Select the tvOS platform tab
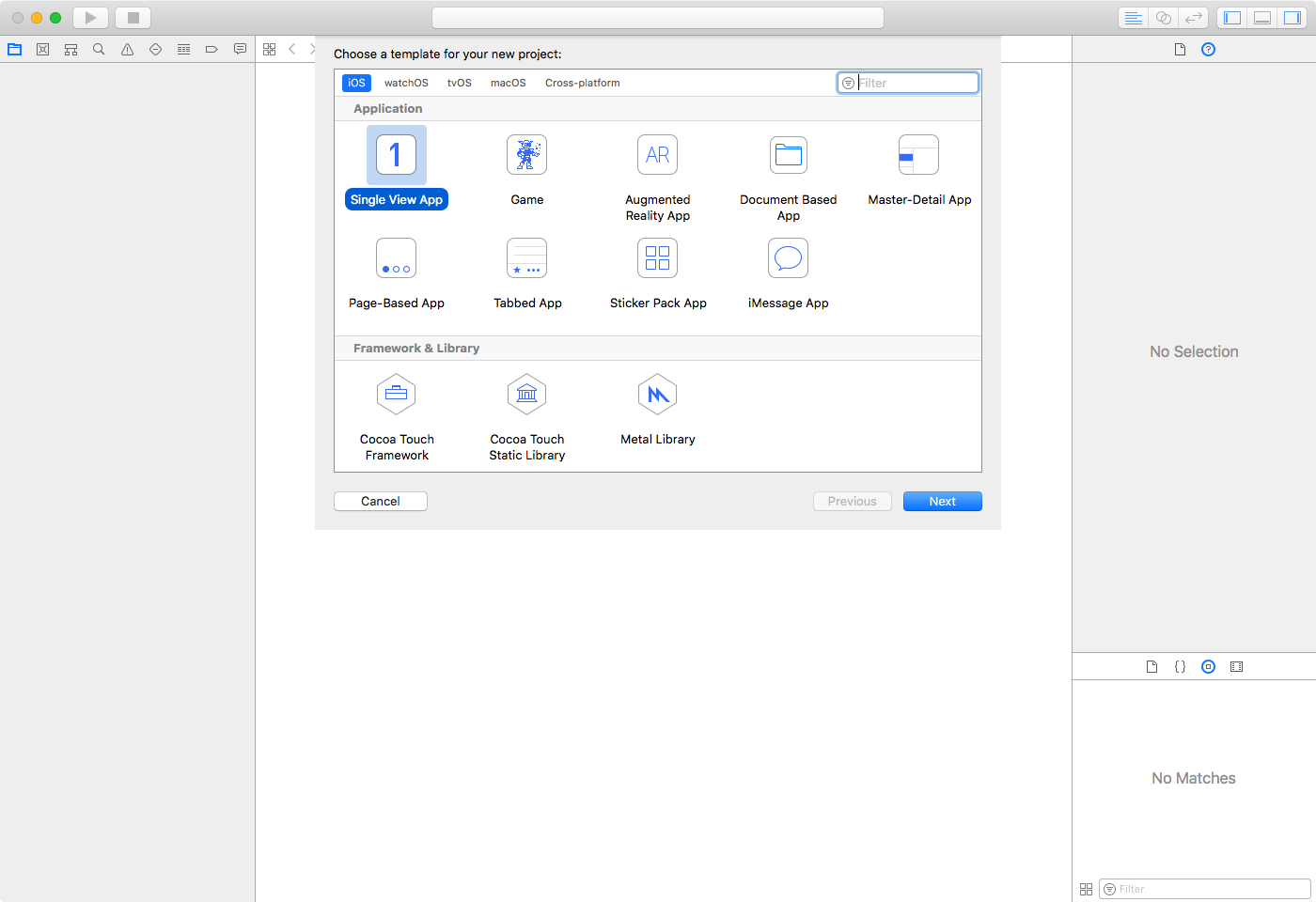Image resolution: width=1316 pixels, height=902 pixels. pyautogui.click(x=460, y=83)
